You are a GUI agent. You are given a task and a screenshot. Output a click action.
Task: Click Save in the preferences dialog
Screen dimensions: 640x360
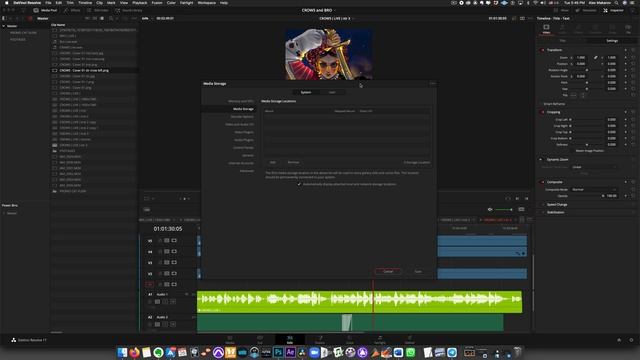pyautogui.click(x=418, y=271)
